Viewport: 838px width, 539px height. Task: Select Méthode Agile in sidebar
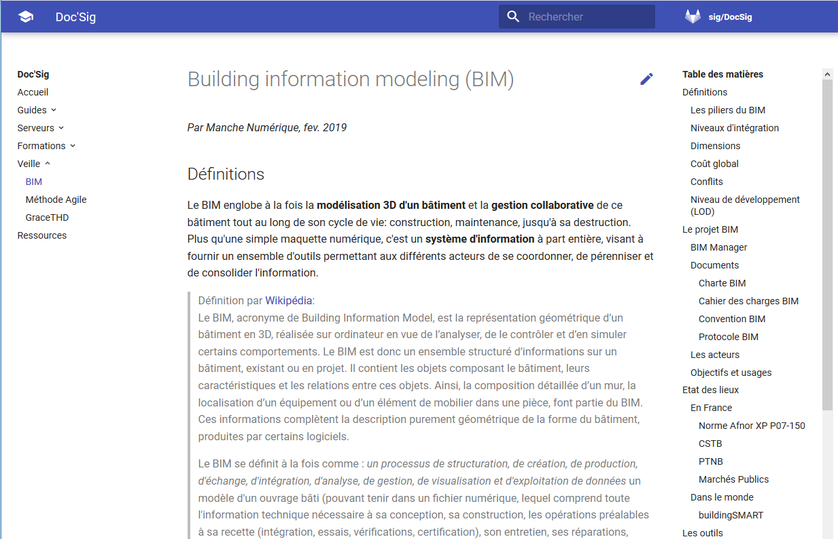(56, 200)
